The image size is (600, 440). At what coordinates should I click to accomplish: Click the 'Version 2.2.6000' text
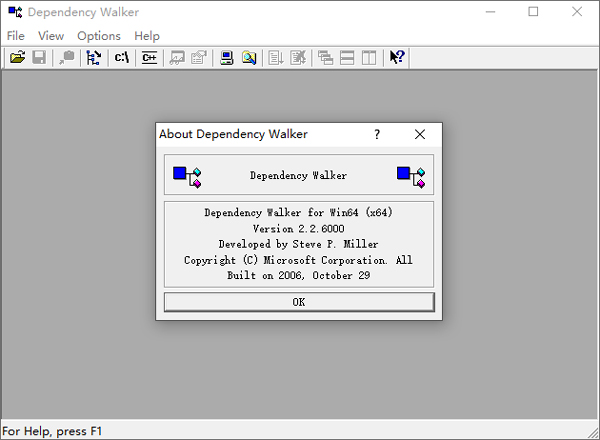pyautogui.click(x=298, y=229)
